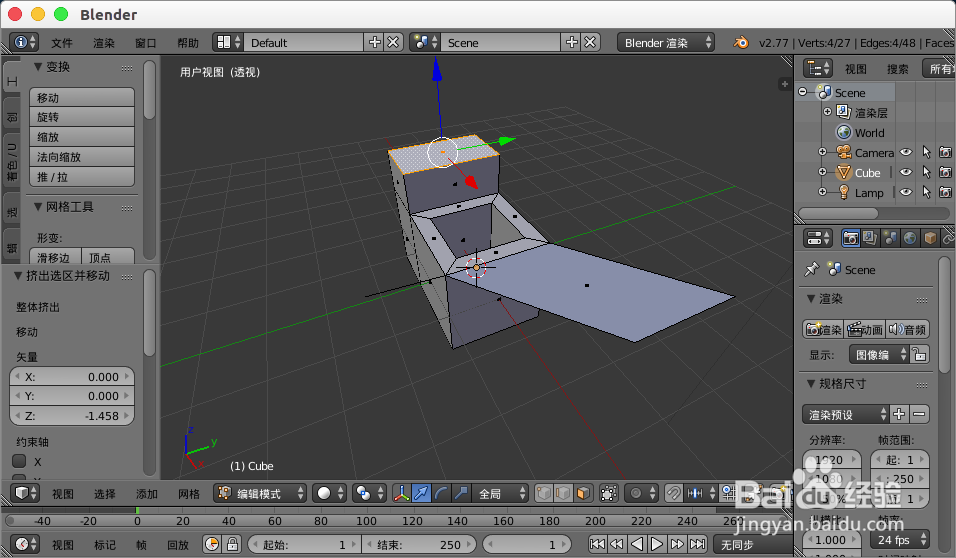
Task: Switch to vertex select mode icon
Action: (543, 493)
